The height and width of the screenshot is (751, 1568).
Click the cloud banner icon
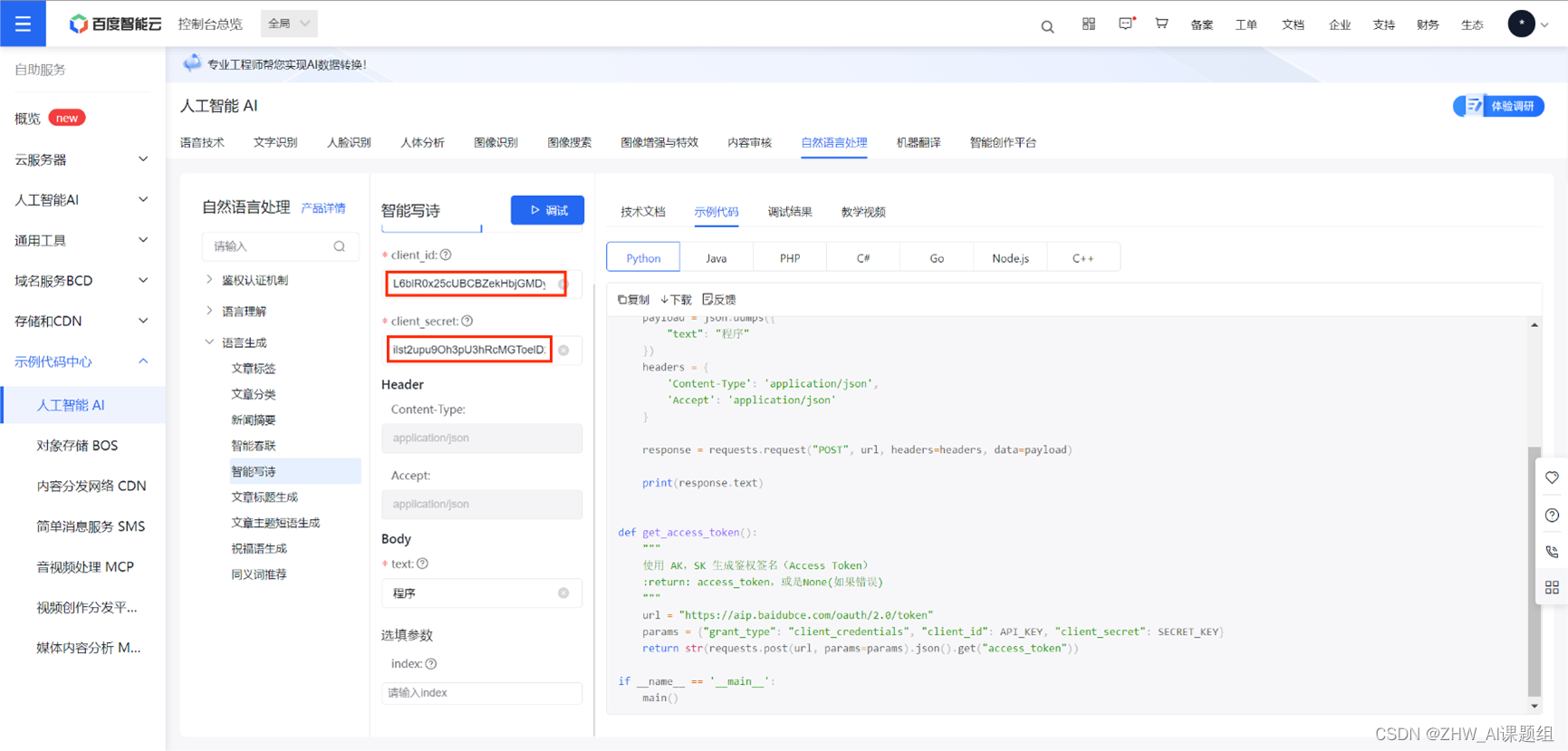pos(192,63)
